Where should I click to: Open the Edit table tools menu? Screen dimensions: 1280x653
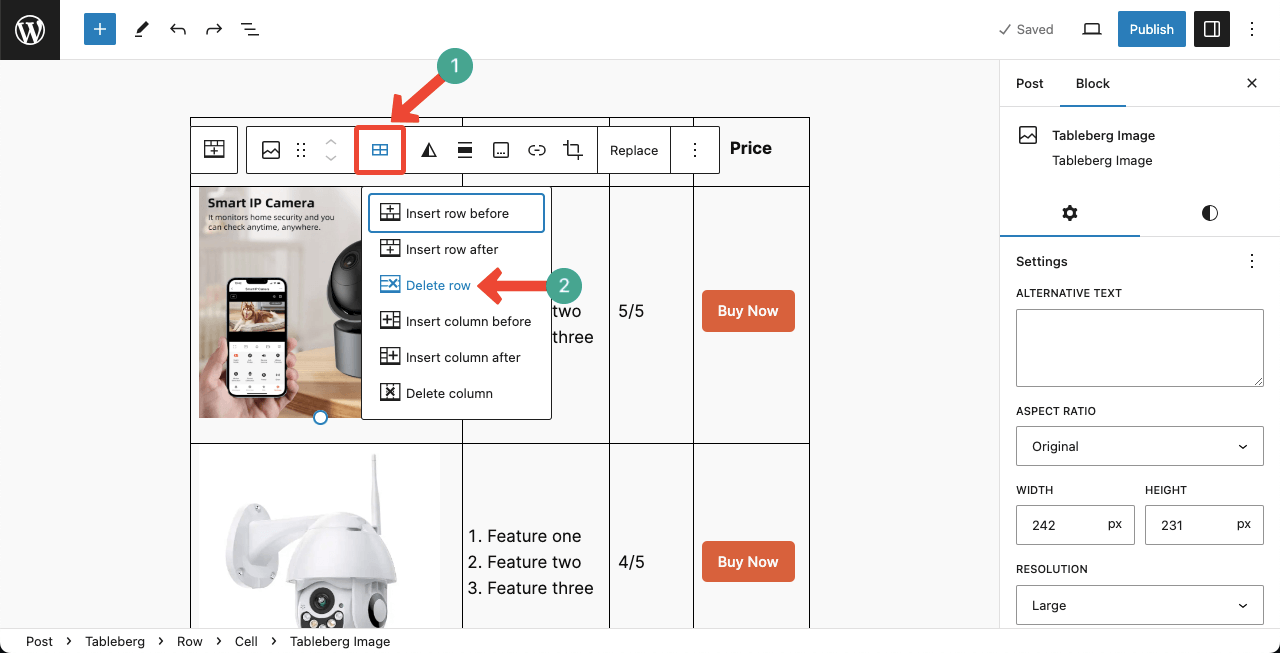tap(380, 149)
